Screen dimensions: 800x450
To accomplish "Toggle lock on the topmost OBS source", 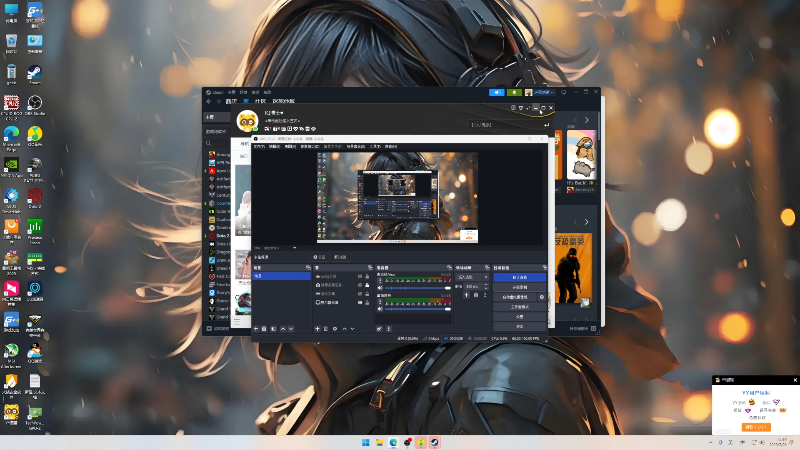I will (367, 276).
